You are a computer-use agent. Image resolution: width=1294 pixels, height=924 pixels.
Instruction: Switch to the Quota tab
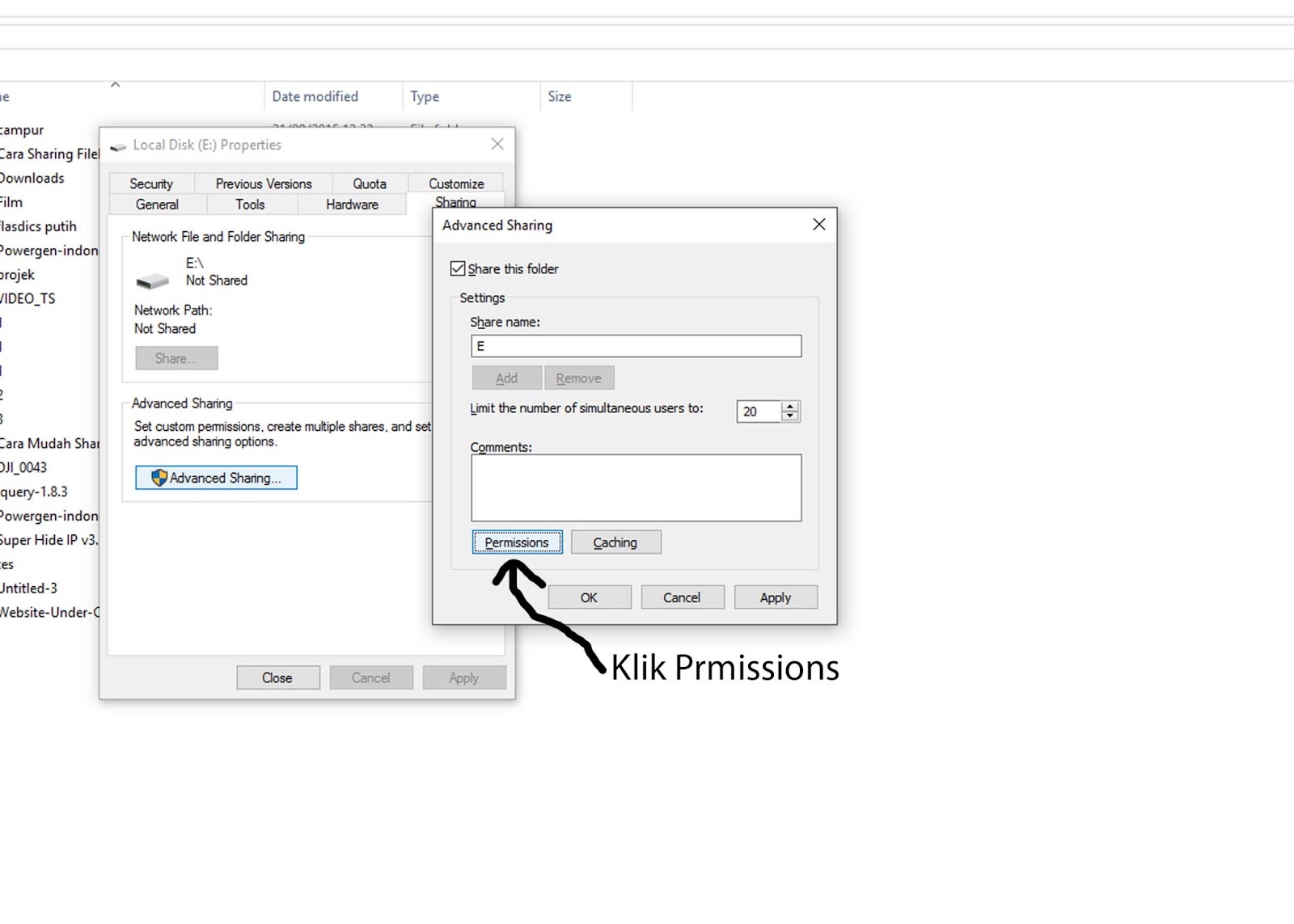[370, 183]
